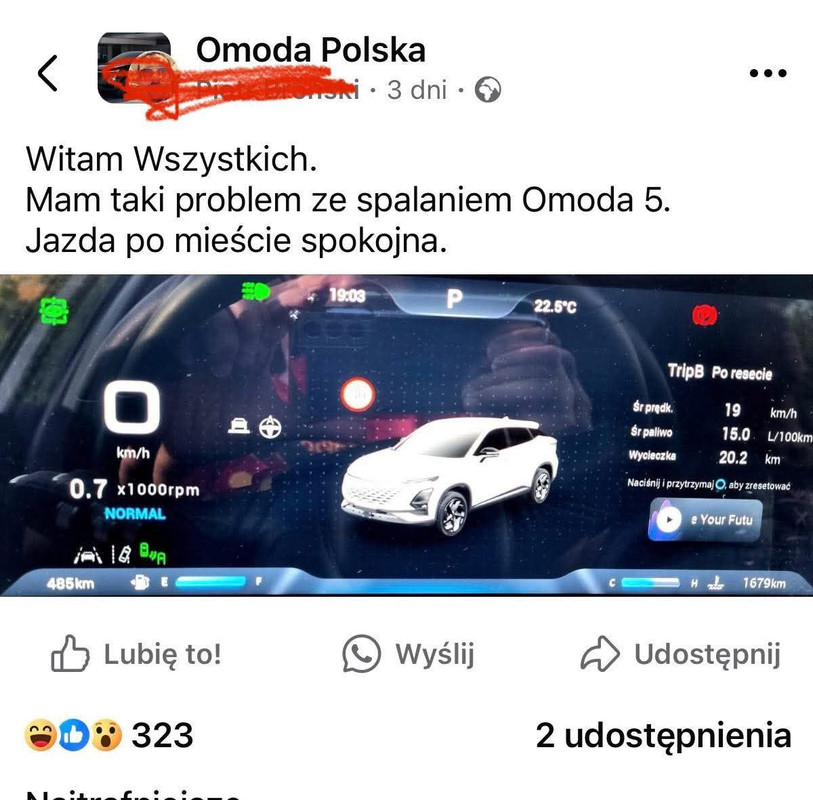Open the 2 udostępnienia shares link
The height and width of the screenshot is (800, 813).
pyautogui.click(x=663, y=735)
